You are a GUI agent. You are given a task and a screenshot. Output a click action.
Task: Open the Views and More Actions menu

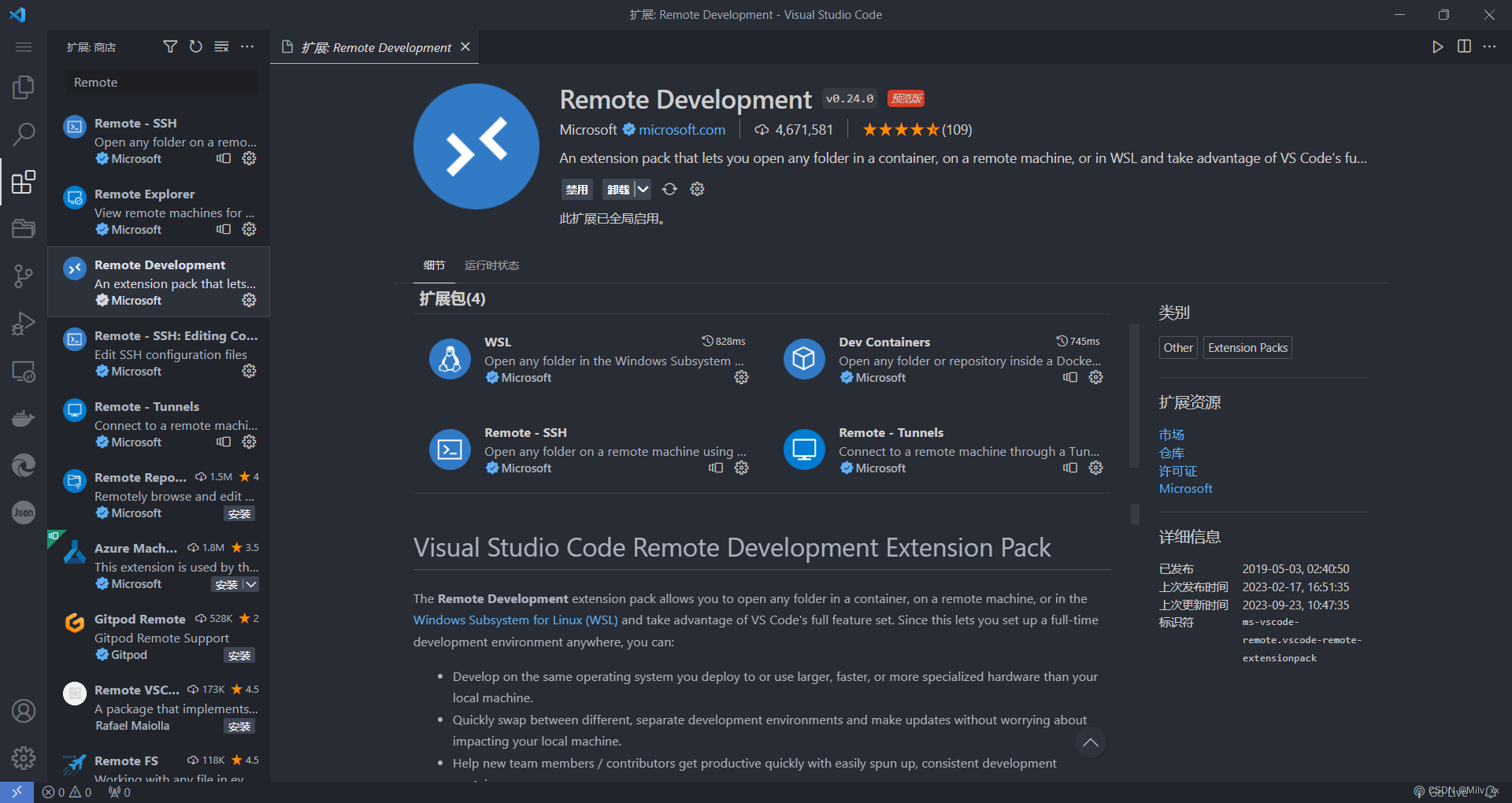tap(247, 46)
